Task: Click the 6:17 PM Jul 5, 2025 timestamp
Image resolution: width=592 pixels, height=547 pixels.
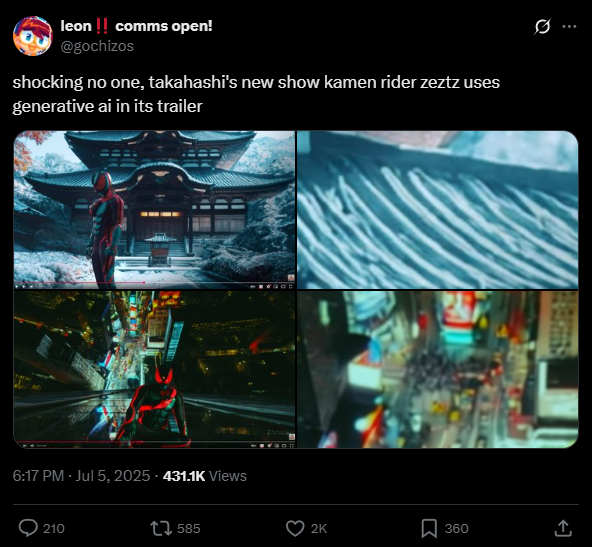Action: click(x=82, y=476)
